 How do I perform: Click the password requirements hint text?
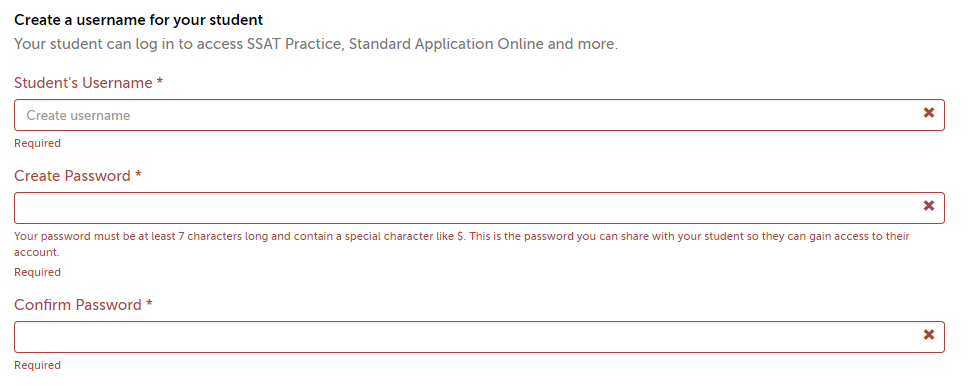pos(462,245)
